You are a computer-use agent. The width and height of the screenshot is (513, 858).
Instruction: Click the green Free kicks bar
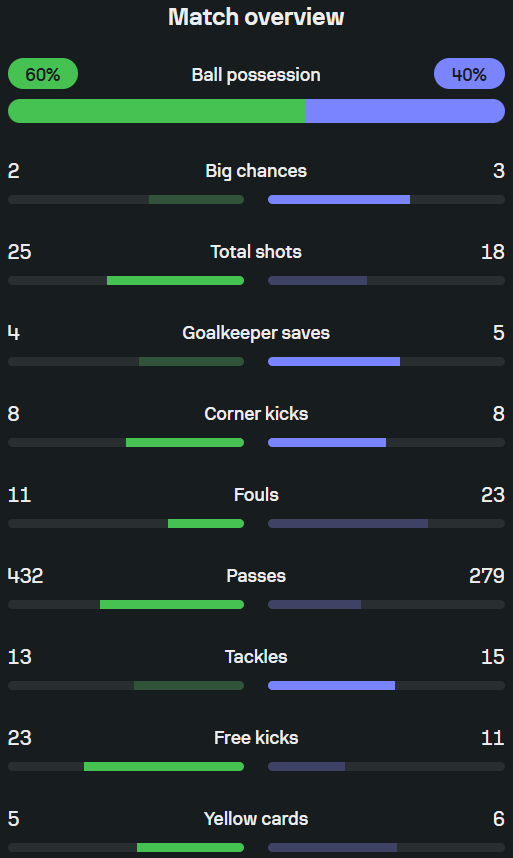pyautogui.click(x=164, y=767)
